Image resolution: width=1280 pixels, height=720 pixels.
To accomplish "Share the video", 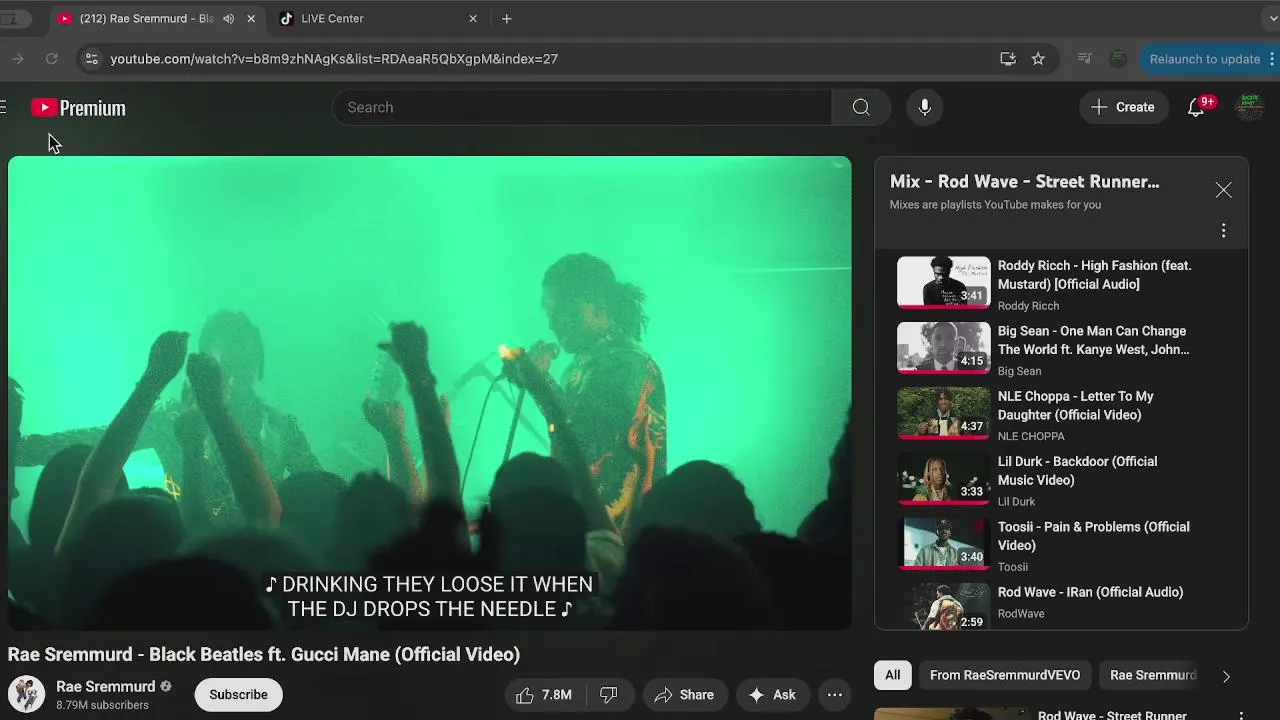I will coord(684,695).
